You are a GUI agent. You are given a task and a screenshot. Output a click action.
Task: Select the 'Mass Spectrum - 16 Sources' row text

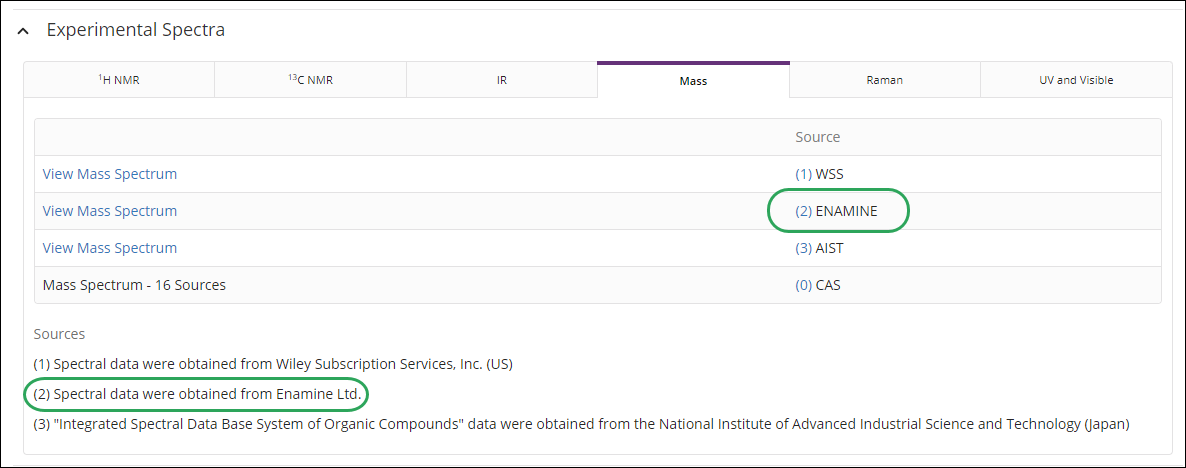134,285
